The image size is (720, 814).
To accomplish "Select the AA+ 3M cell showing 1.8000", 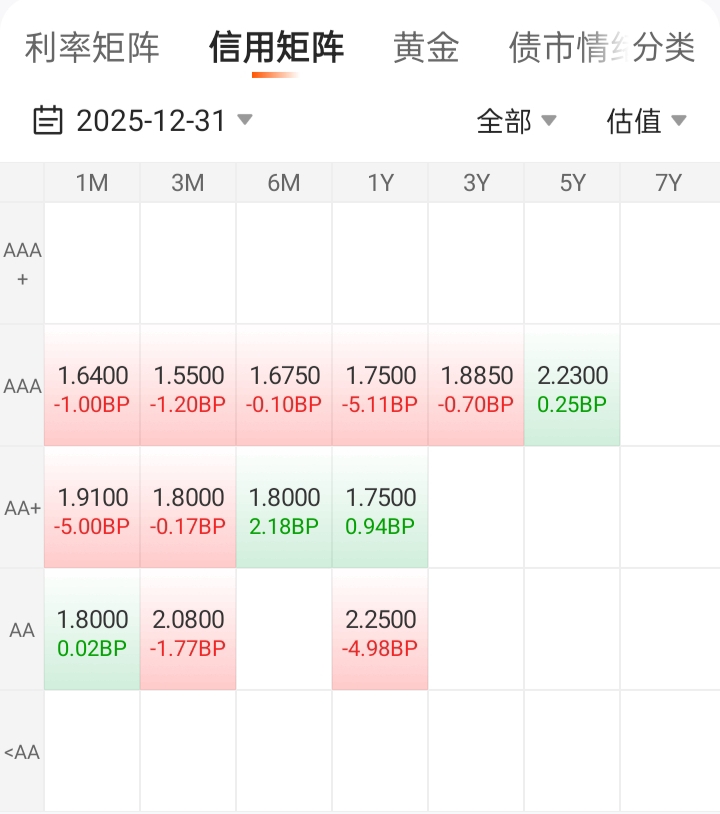I will point(188,509).
